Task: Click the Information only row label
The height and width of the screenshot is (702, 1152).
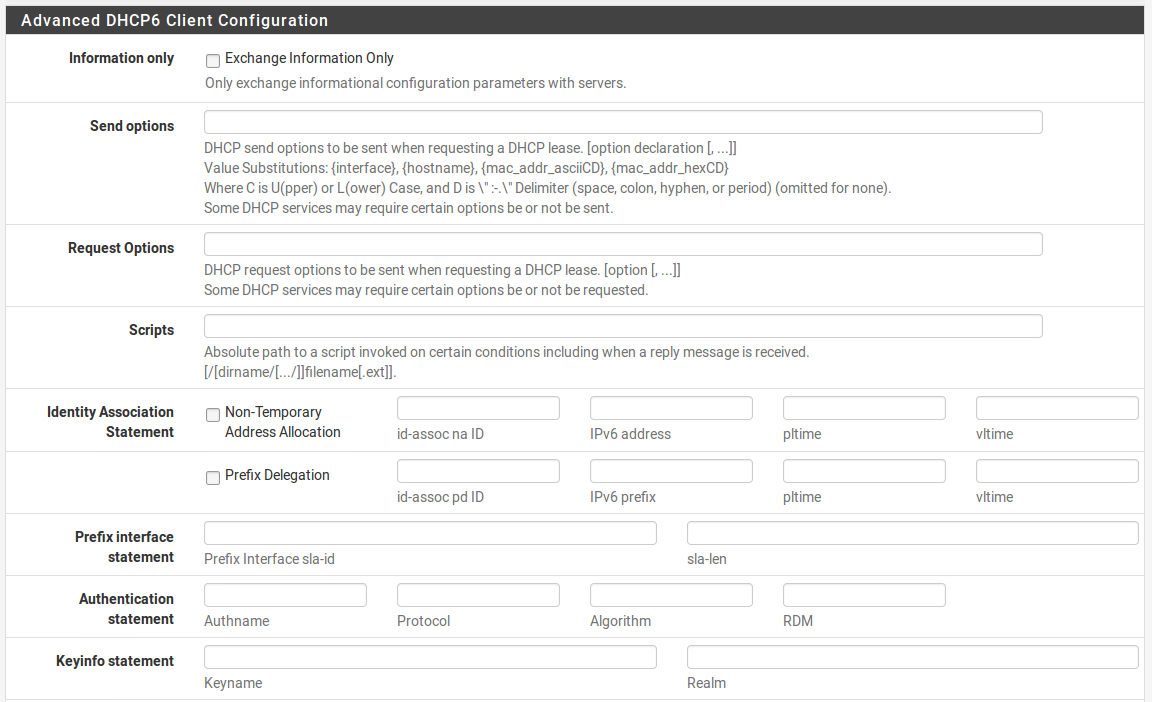Action: [121, 58]
